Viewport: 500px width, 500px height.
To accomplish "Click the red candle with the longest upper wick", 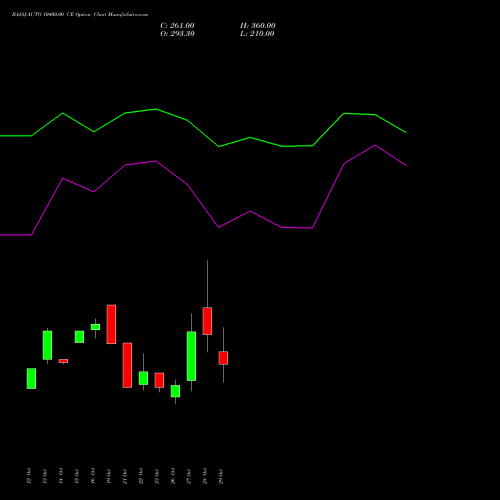I will 207,321.
